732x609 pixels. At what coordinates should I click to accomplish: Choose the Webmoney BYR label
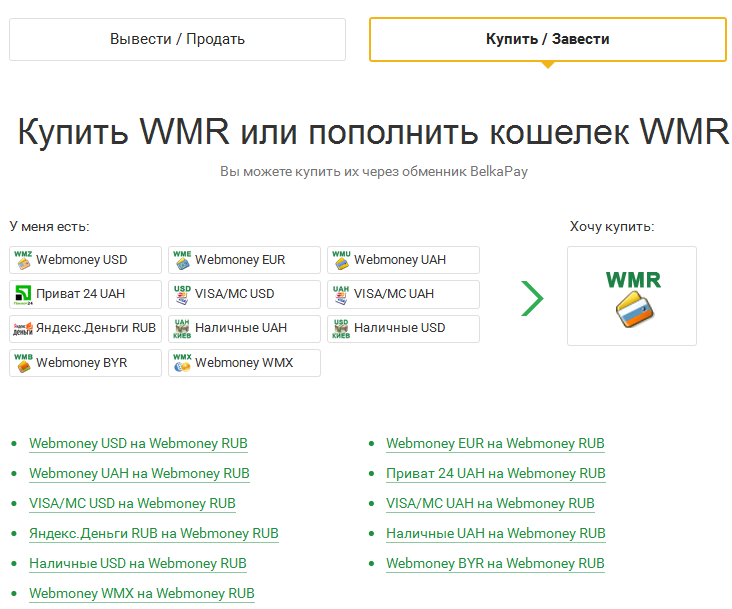[82, 363]
